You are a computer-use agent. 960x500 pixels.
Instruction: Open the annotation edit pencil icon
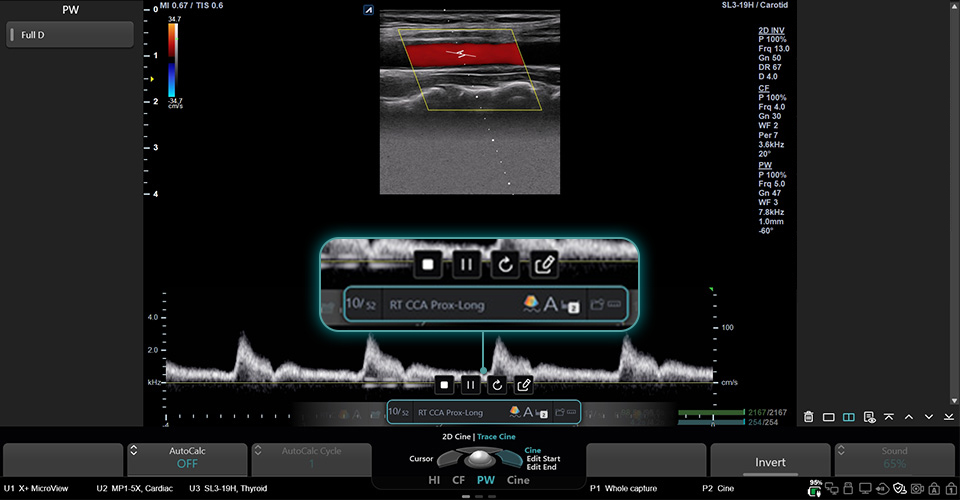coord(523,384)
